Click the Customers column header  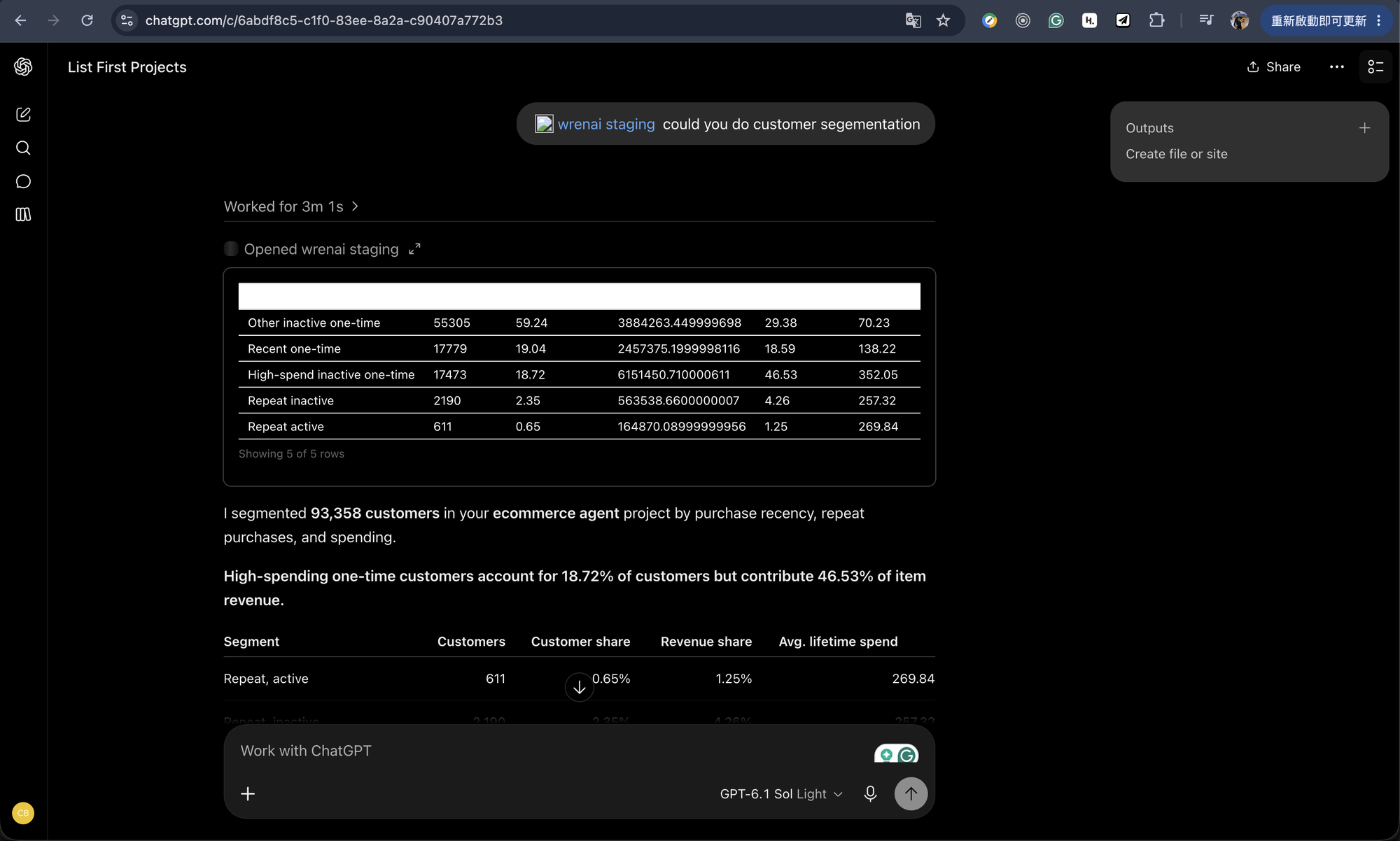[471, 642]
